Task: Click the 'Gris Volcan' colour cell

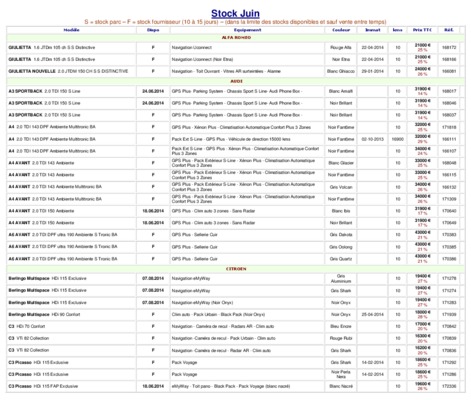Action: click(x=341, y=187)
